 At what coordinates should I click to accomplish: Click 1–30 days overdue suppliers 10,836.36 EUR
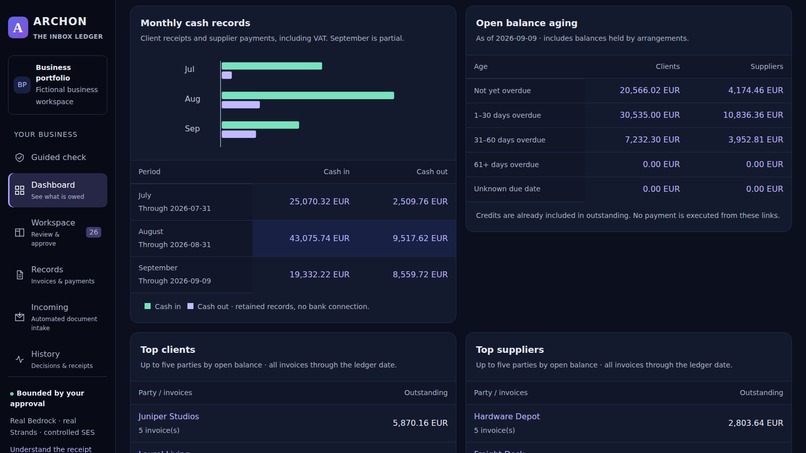753,115
